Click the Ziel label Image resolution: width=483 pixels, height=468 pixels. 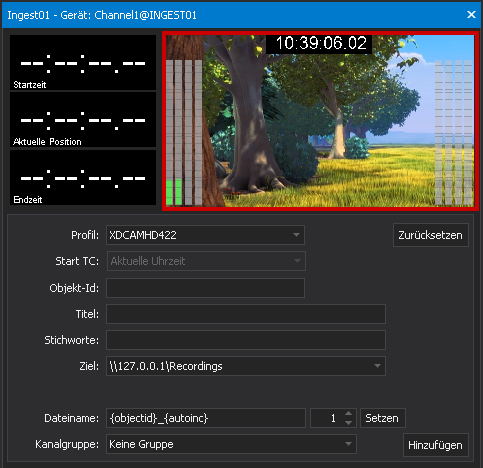[89, 366]
